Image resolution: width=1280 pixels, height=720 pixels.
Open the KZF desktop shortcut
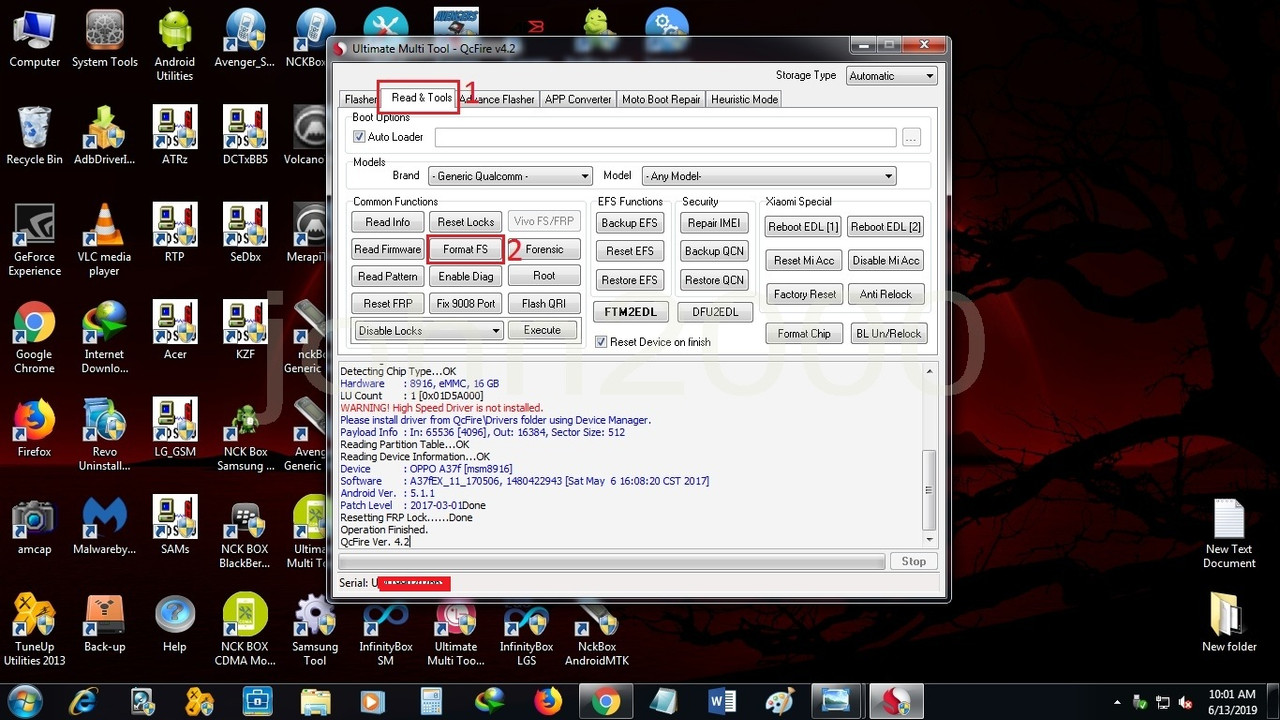(x=245, y=330)
